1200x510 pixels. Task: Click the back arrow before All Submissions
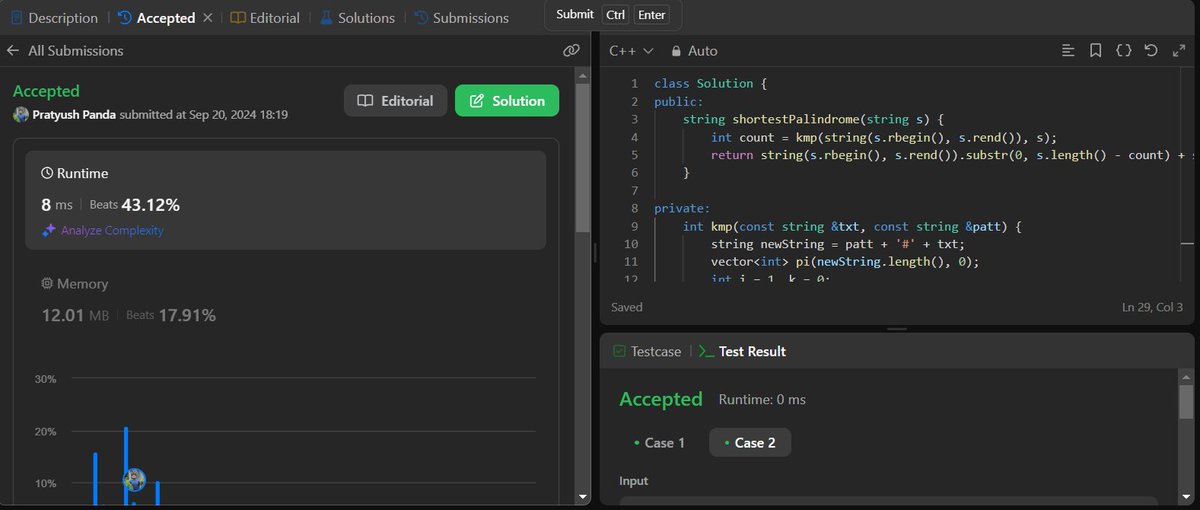(x=13, y=50)
